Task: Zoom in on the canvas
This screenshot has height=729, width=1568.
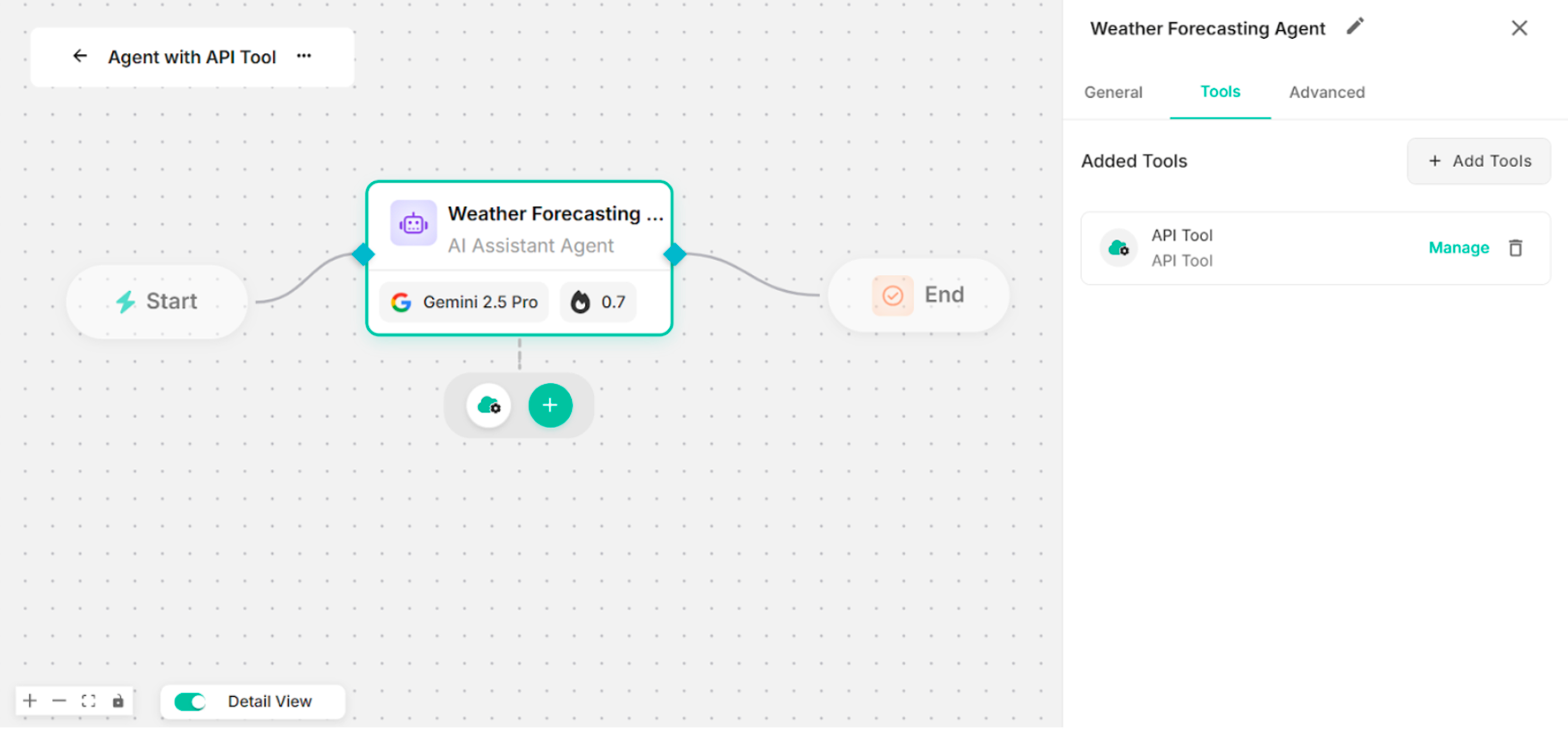Action: 29,700
